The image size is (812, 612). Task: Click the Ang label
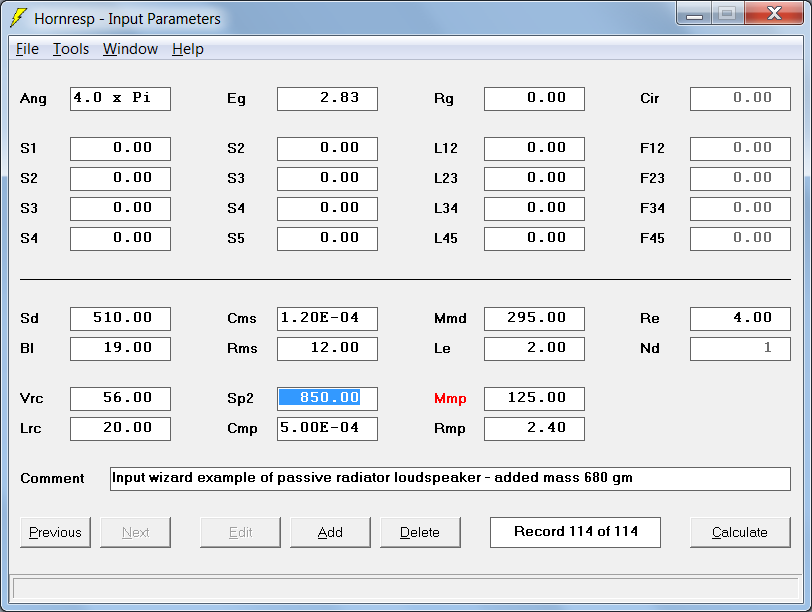(x=33, y=99)
